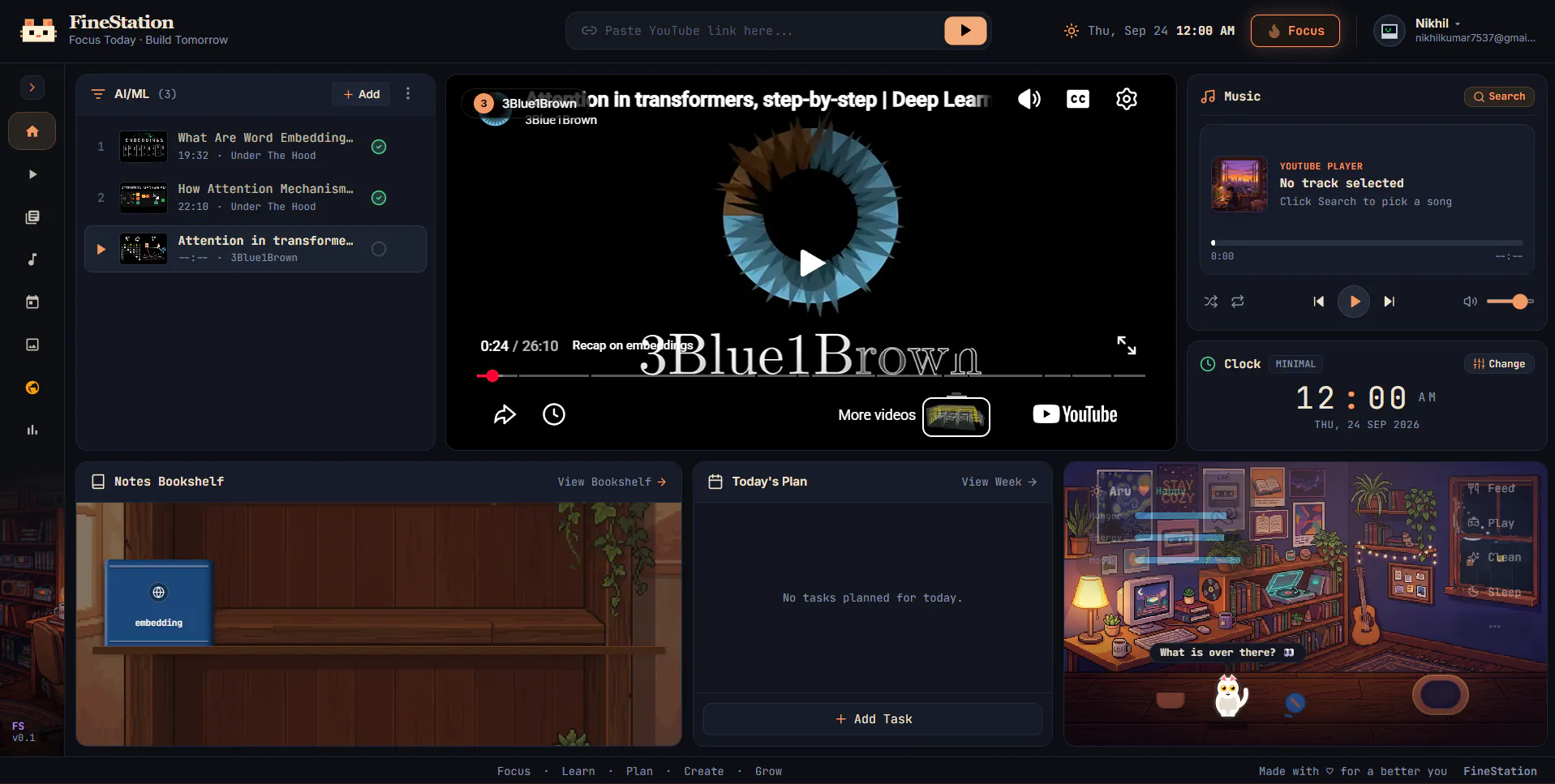
Task: Click the Add Task button
Action: coord(873,719)
